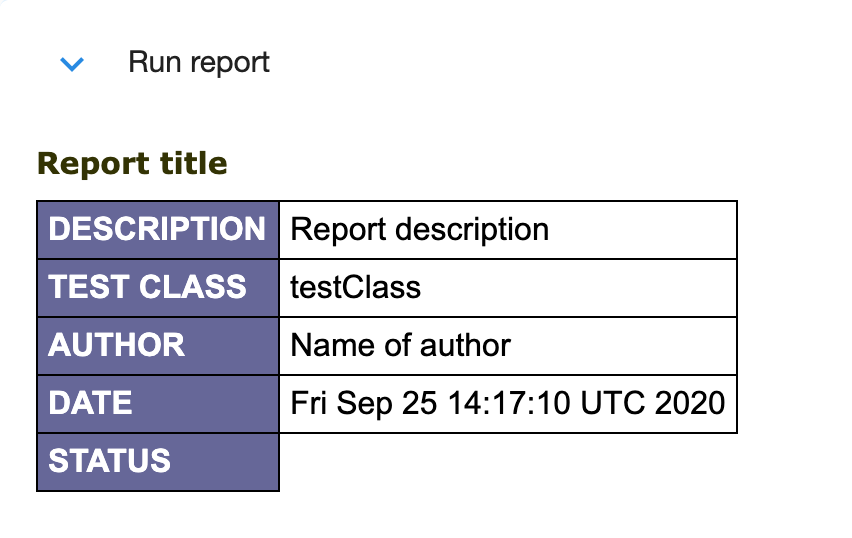Collapse the Run report section chevron
This screenshot has width=852, height=538.
click(72, 64)
